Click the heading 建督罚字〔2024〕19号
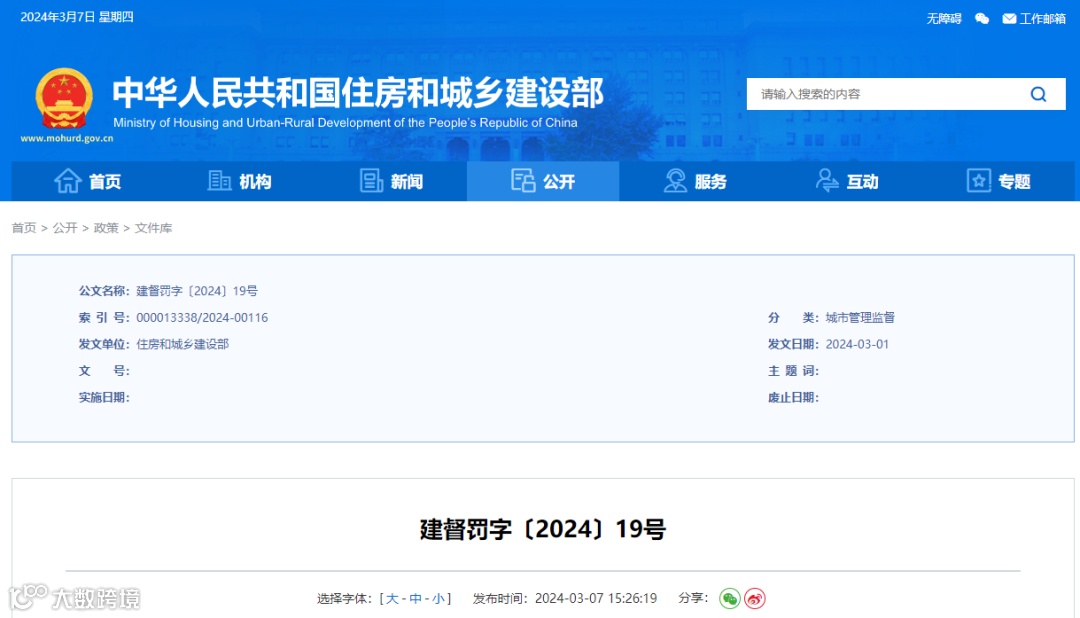Image resolution: width=1080 pixels, height=618 pixels. (x=543, y=529)
